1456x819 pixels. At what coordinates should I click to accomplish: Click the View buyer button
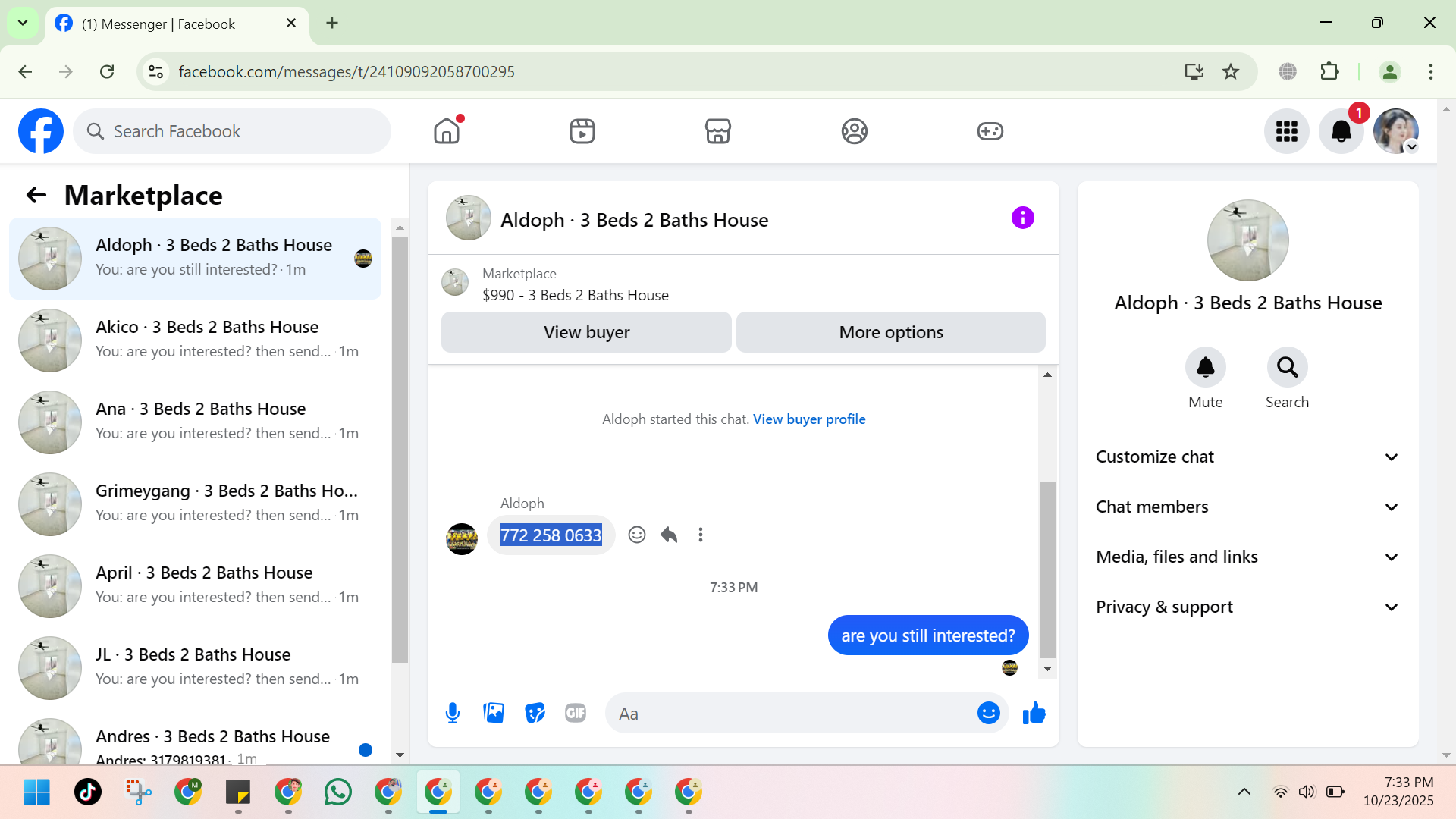point(586,332)
